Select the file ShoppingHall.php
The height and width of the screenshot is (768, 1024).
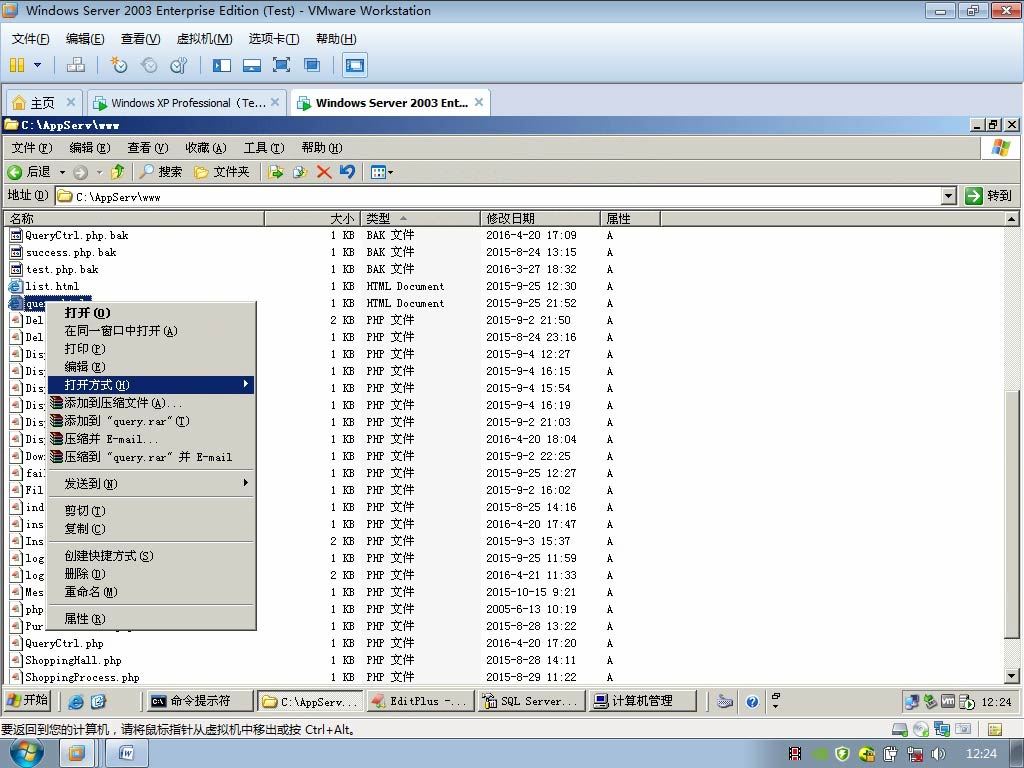[73, 660]
